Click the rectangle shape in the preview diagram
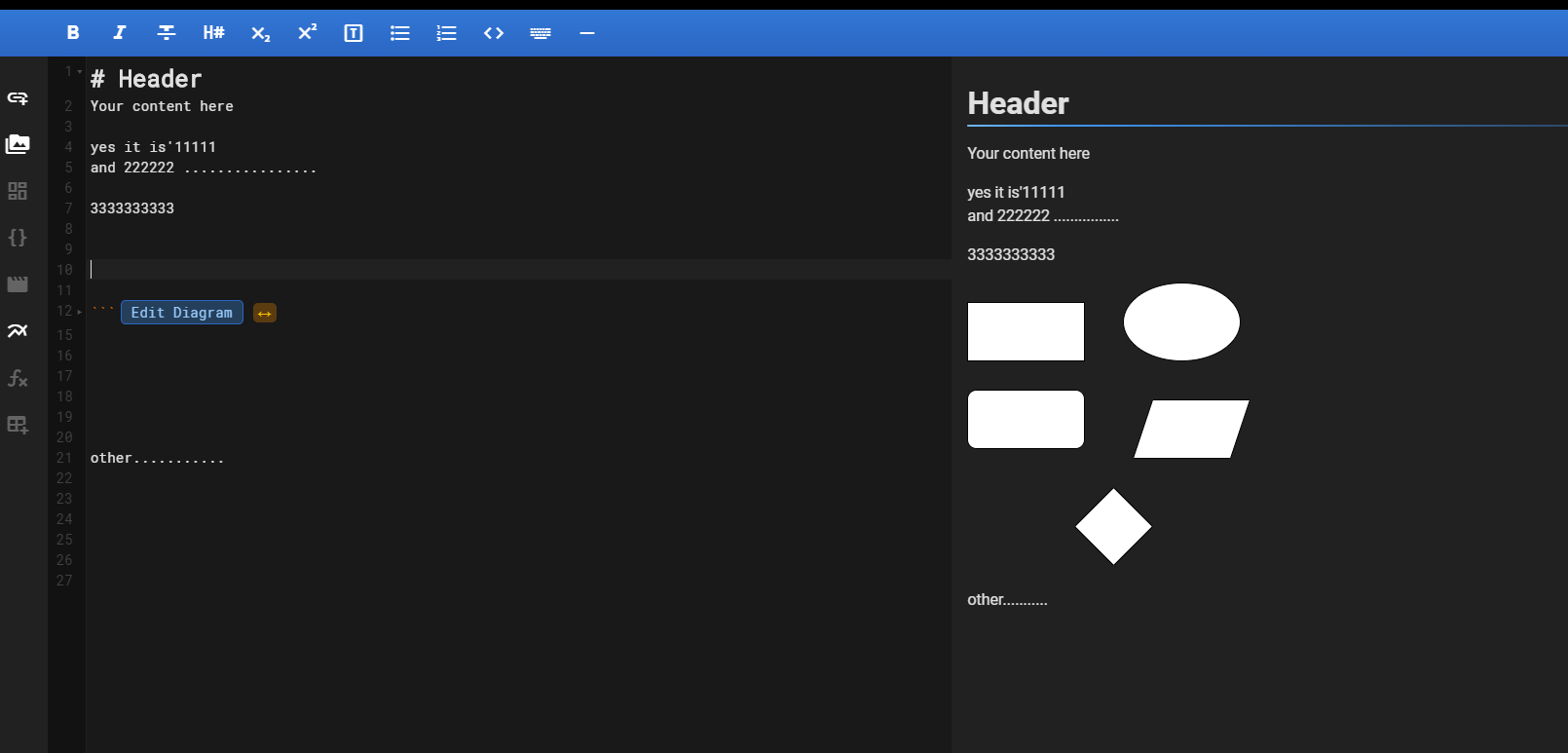The width and height of the screenshot is (1568, 753). point(1026,331)
